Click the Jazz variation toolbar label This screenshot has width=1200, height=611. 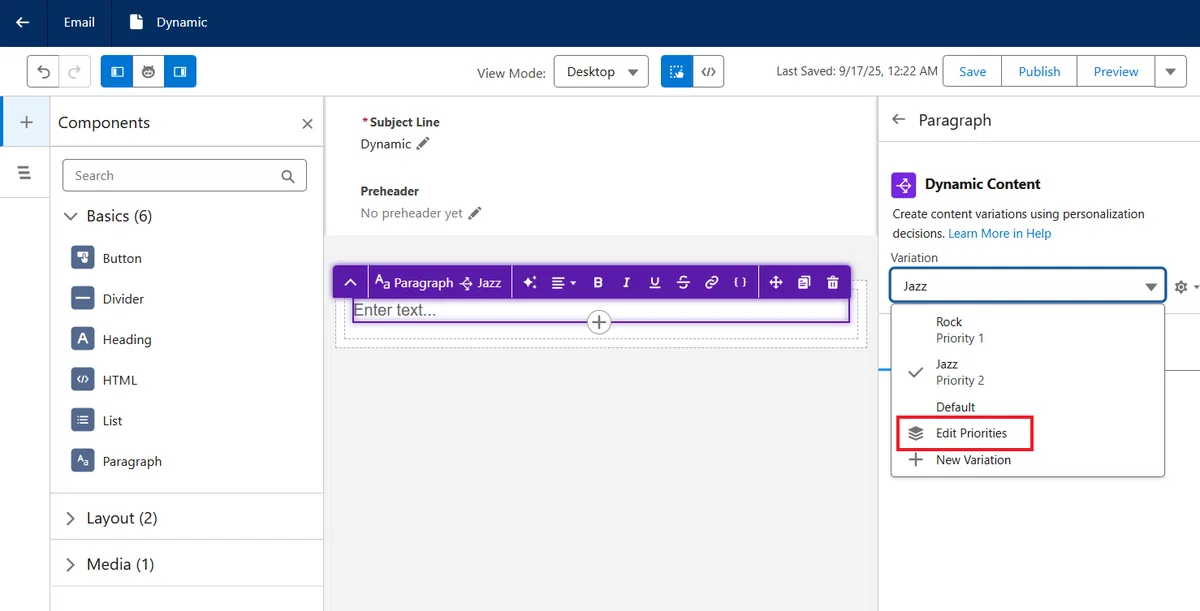coord(480,283)
